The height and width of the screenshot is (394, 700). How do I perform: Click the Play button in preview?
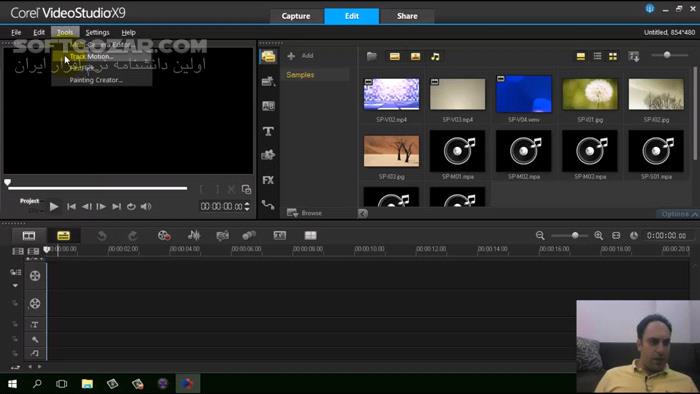tap(54, 207)
